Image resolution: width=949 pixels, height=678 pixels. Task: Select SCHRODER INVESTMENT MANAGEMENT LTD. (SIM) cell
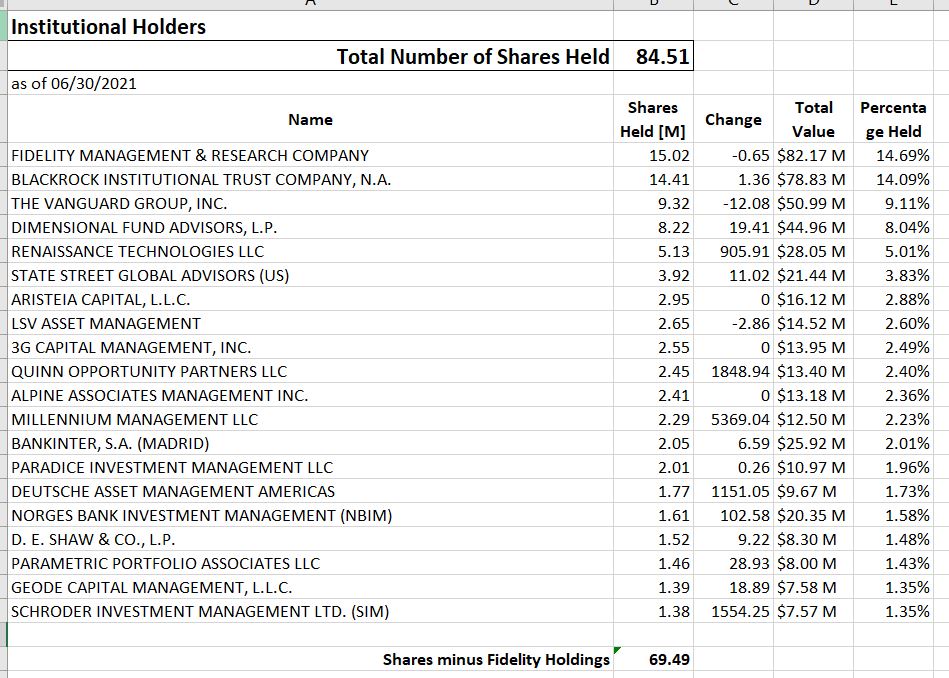[310, 611]
